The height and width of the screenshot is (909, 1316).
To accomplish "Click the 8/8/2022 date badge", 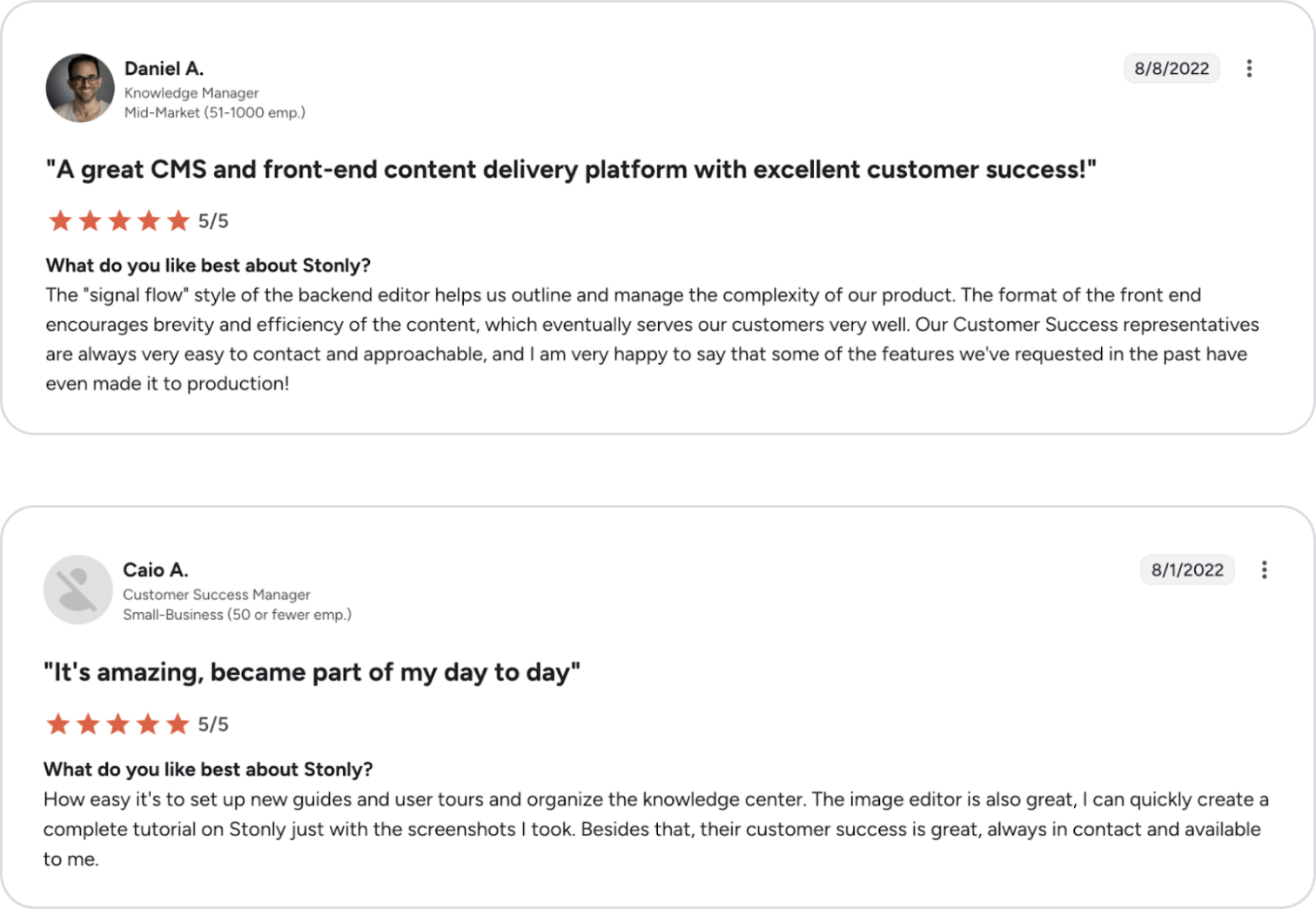I will 1172,68.
